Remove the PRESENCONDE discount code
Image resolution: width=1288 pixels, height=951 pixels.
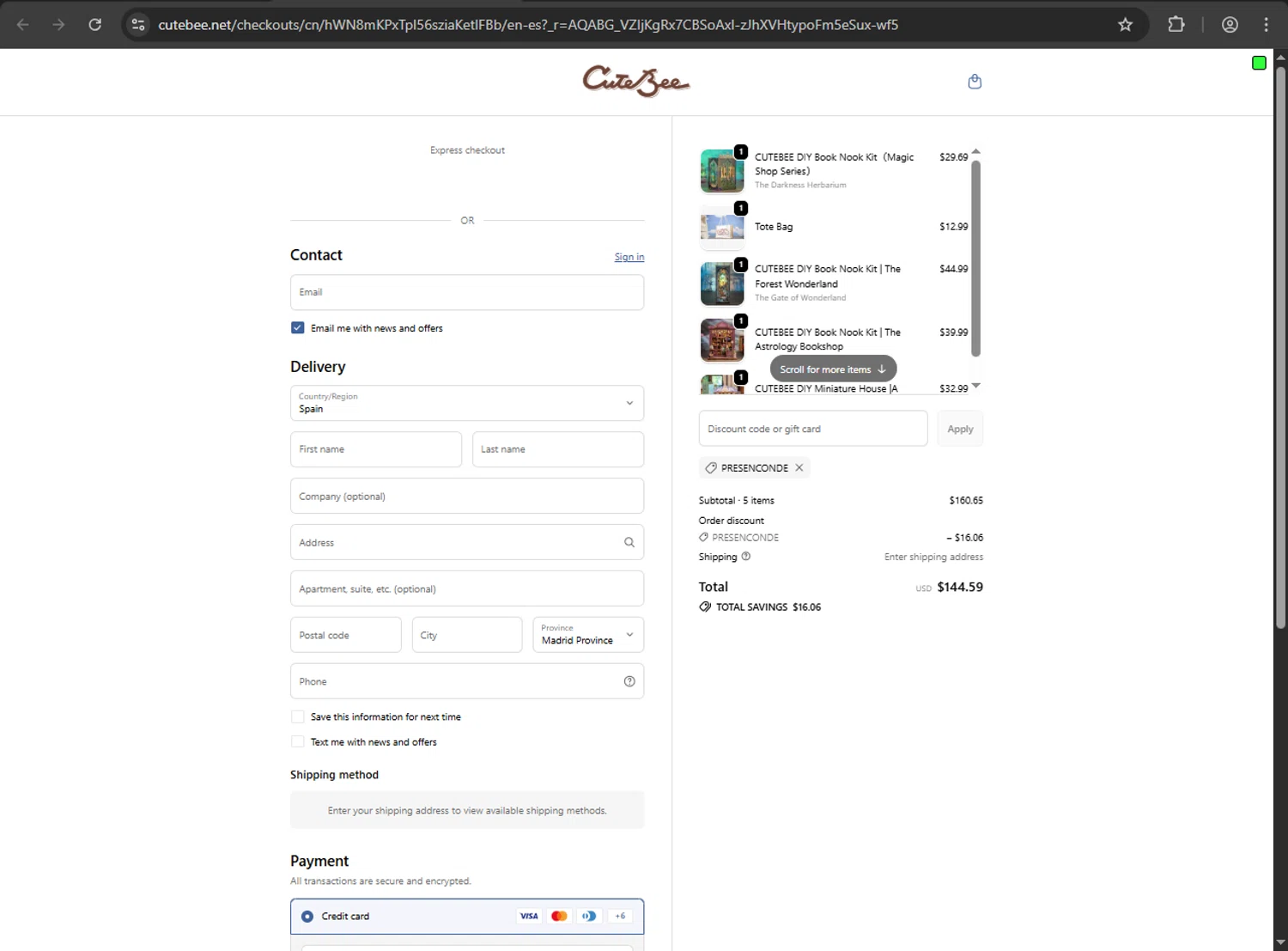pos(799,467)
